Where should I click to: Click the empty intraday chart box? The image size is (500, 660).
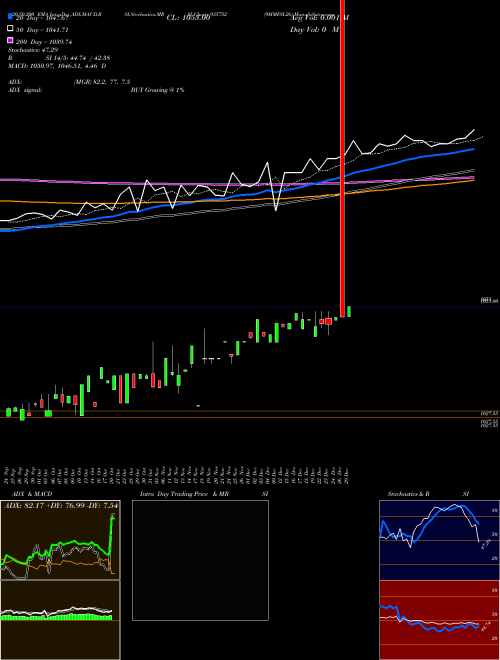(200, 560)
